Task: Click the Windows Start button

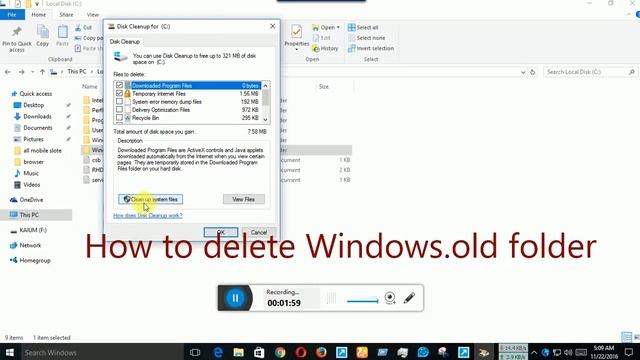Action: pyautogui.click(x=9, y=352)
